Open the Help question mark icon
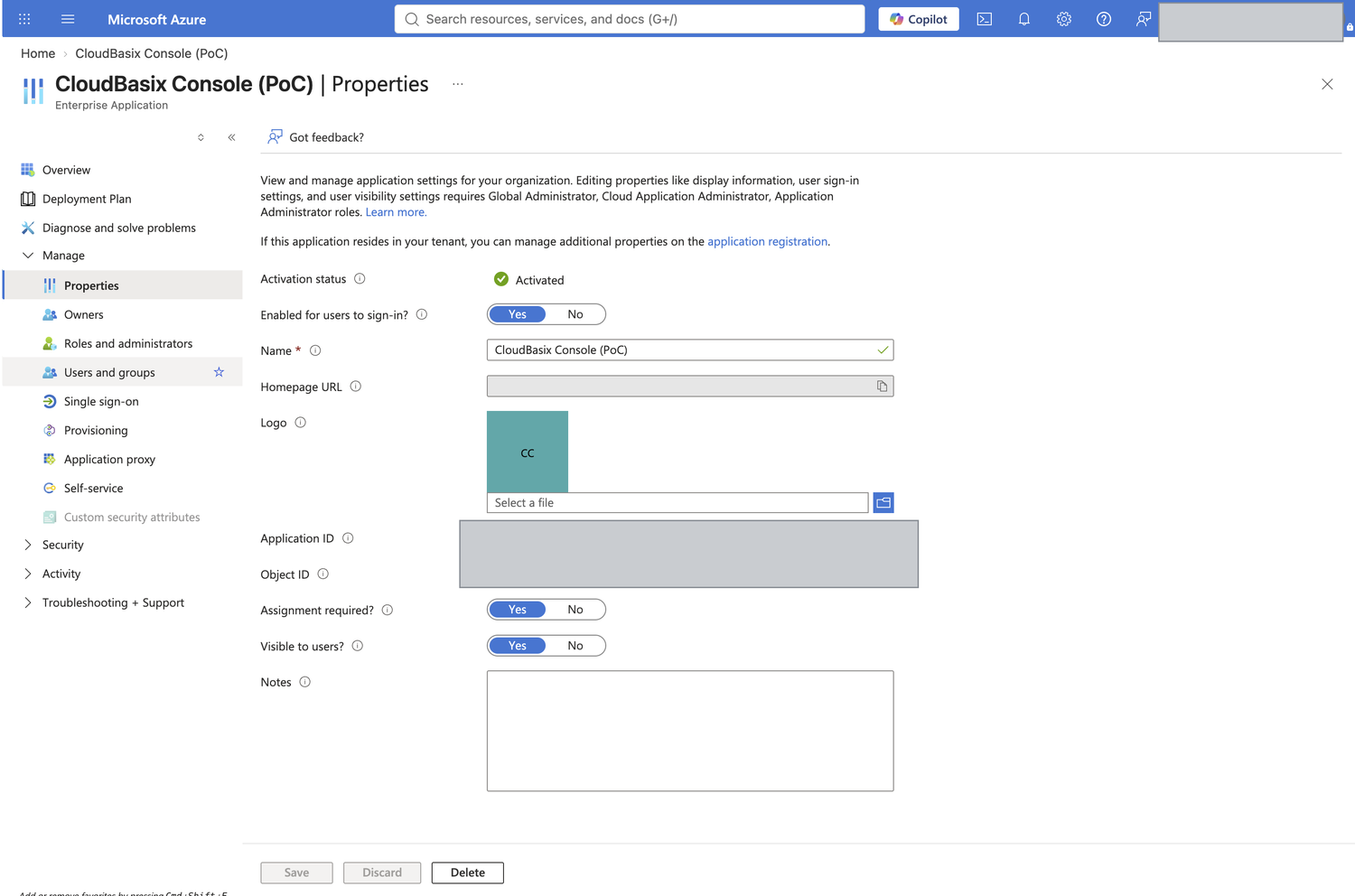The height and width of the screenshot is (896, 1355). pos(1104,19)
